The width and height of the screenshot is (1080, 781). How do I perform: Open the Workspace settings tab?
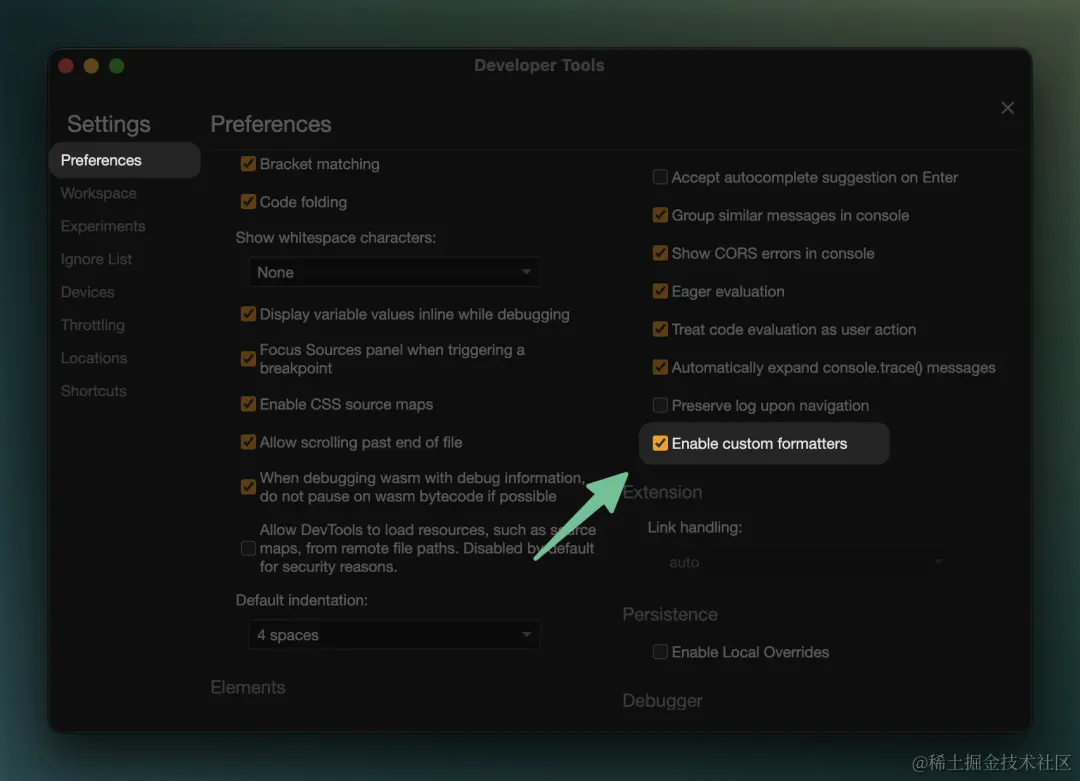pos(98,194)
